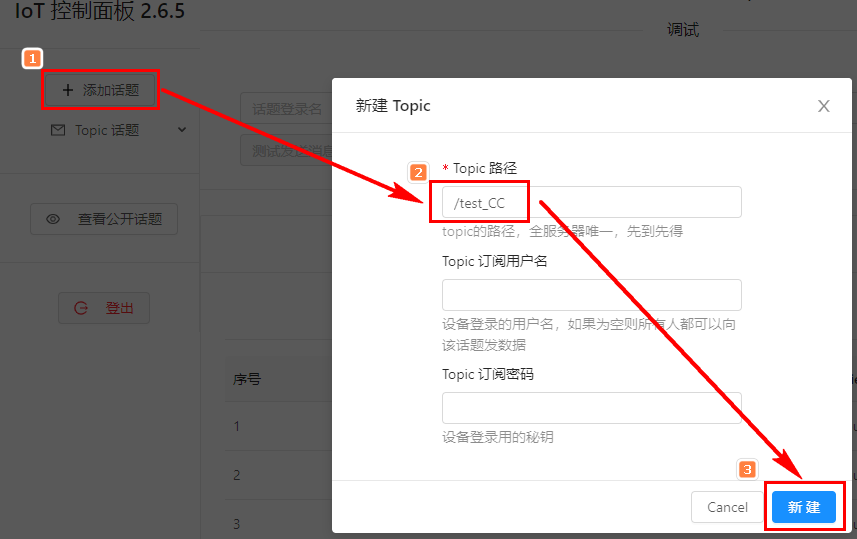
Task: Focus the Topic 订阅密码 input field
Action: coord(591,408)
